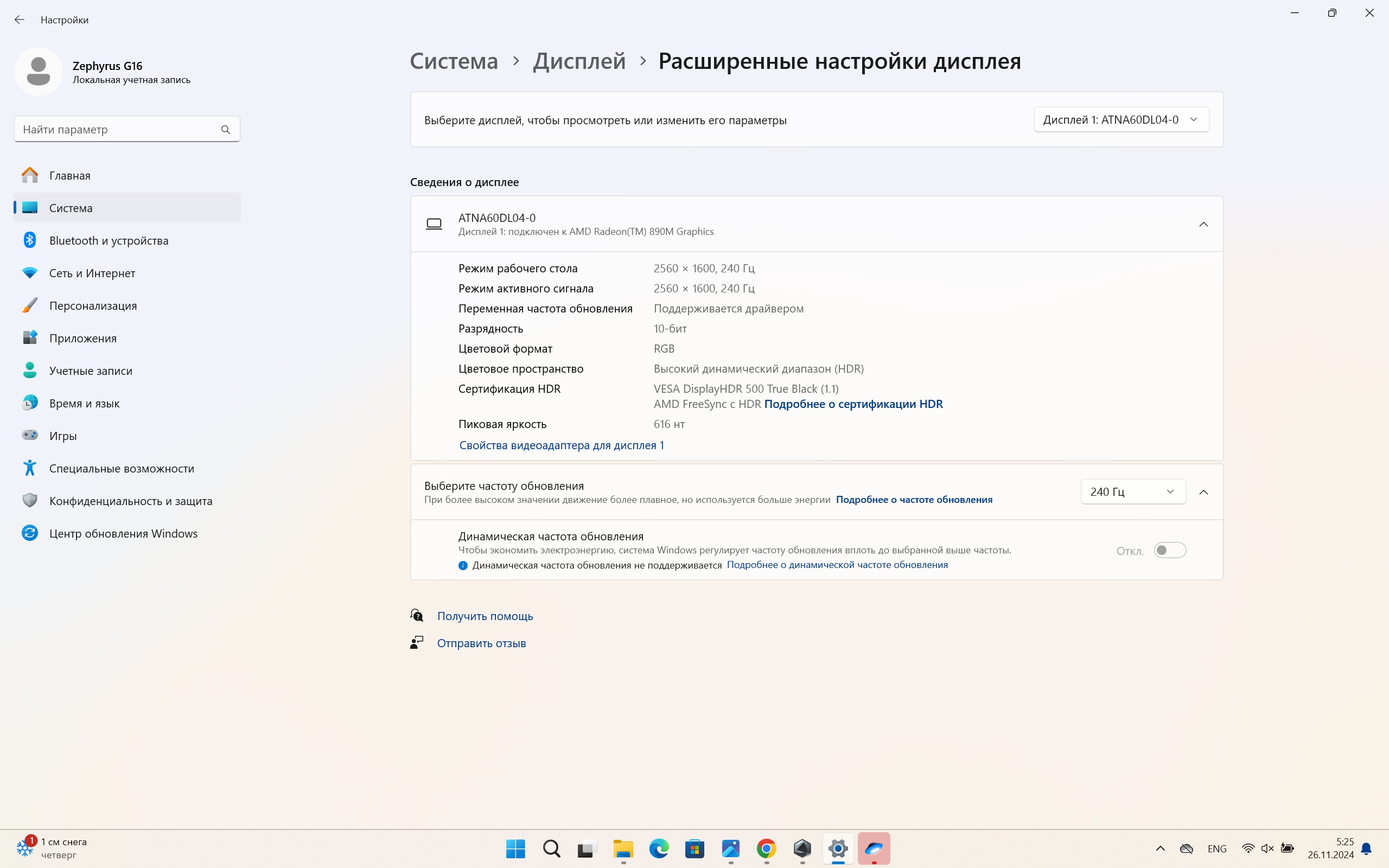Image resolution: width=1389 pixels, height=868 pixels.
Task: Open taskbar Search
Action: pos(551,848)
